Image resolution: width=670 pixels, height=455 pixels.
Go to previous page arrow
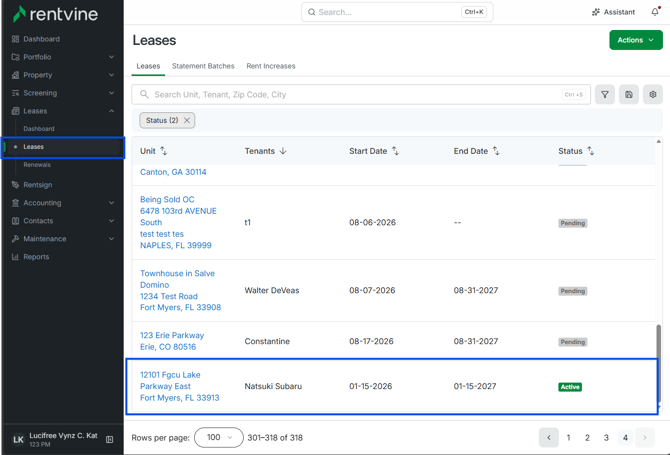pyautogui.click(x=549, y=437)
